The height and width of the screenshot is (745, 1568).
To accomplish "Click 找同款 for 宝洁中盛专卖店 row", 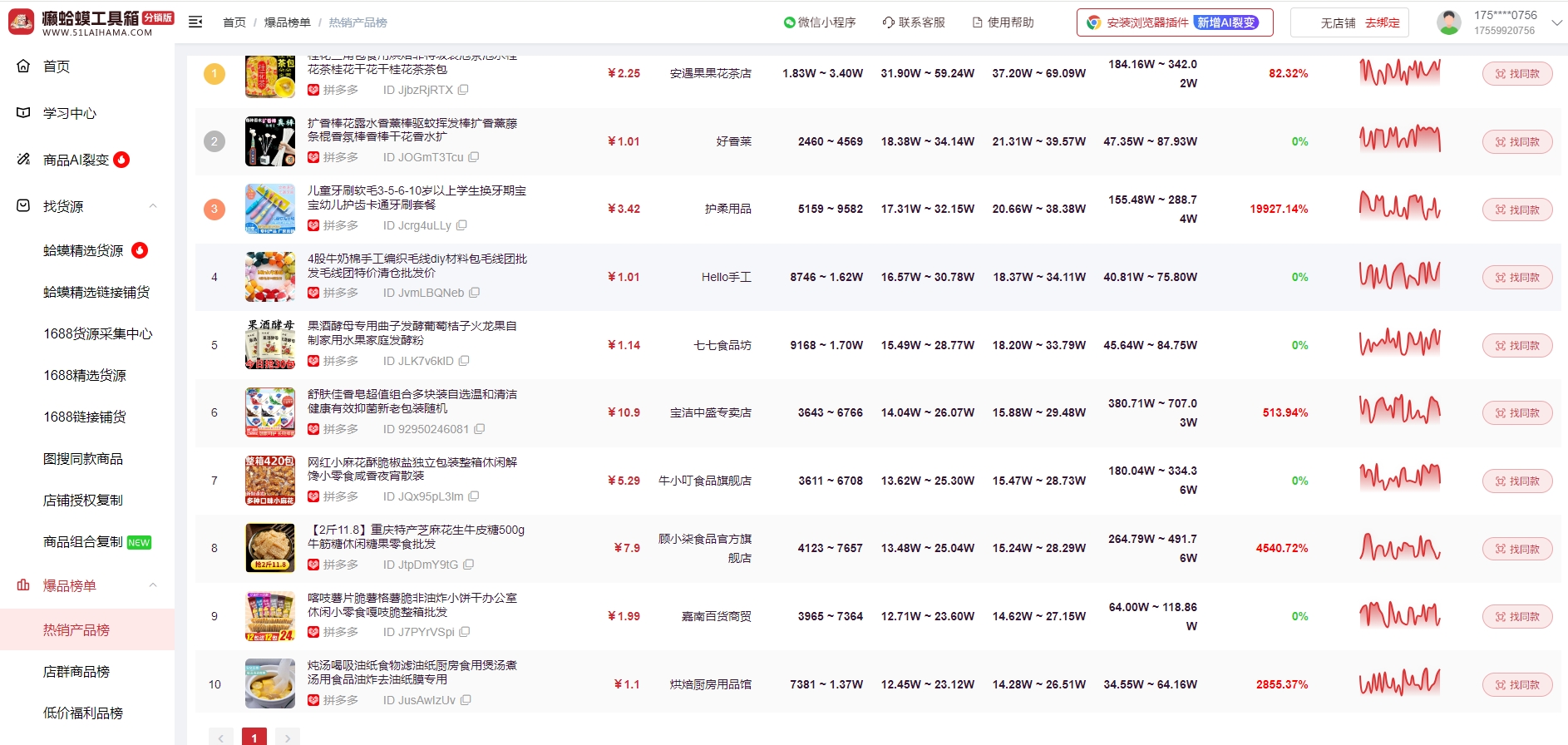I will pyautogui.click(x=1517, y=413).
